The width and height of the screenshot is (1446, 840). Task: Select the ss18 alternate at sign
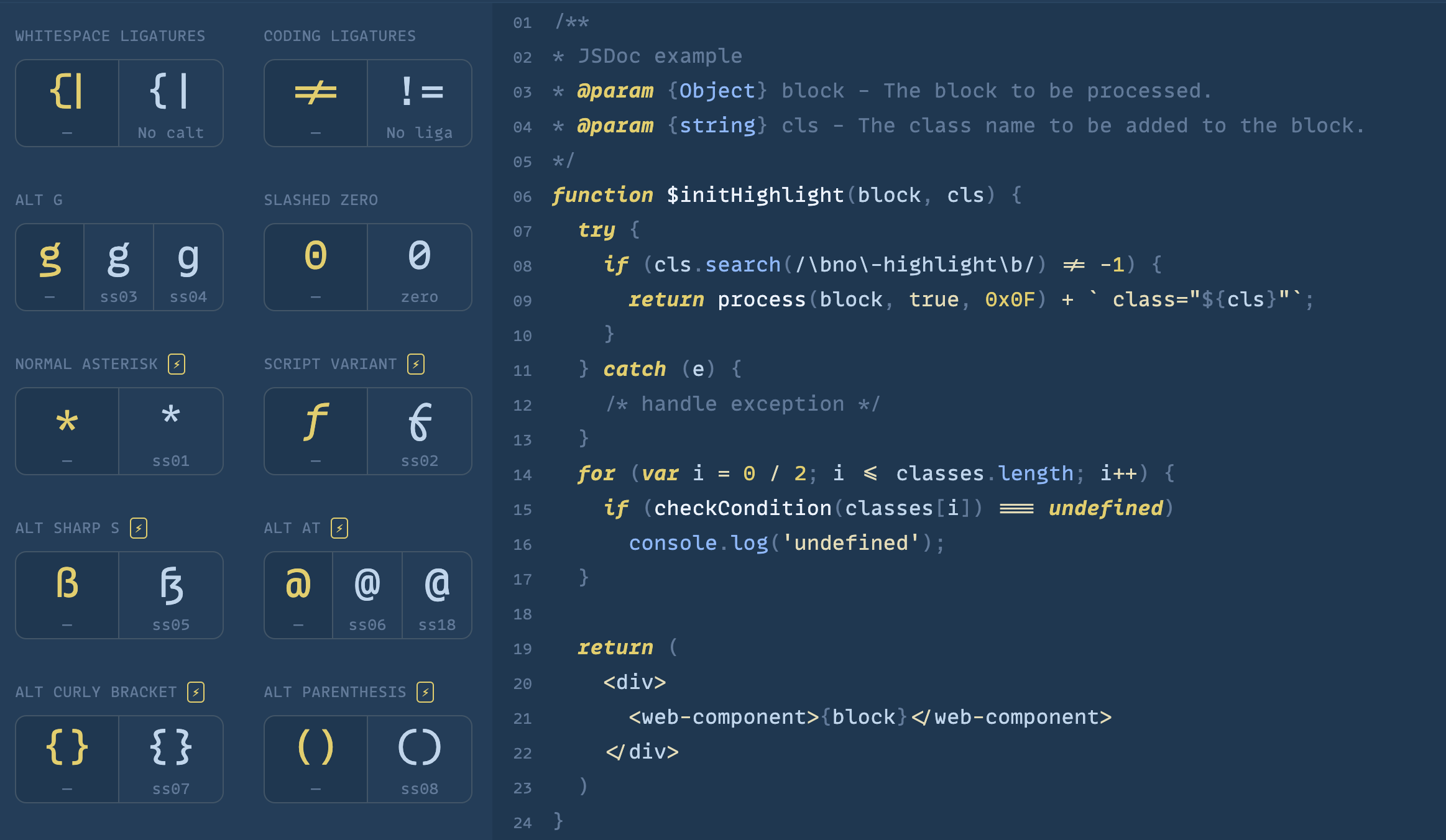[437, 595]
